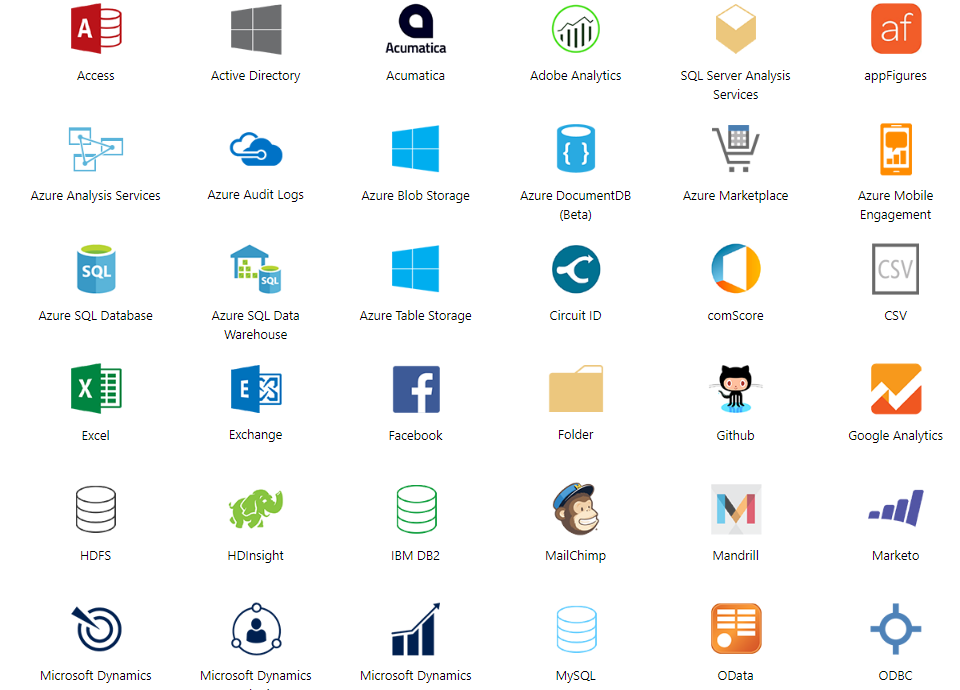Click the Acumatica icon
Screen dimensions: 960x690
pyautogui.click(x=416, y=28)
